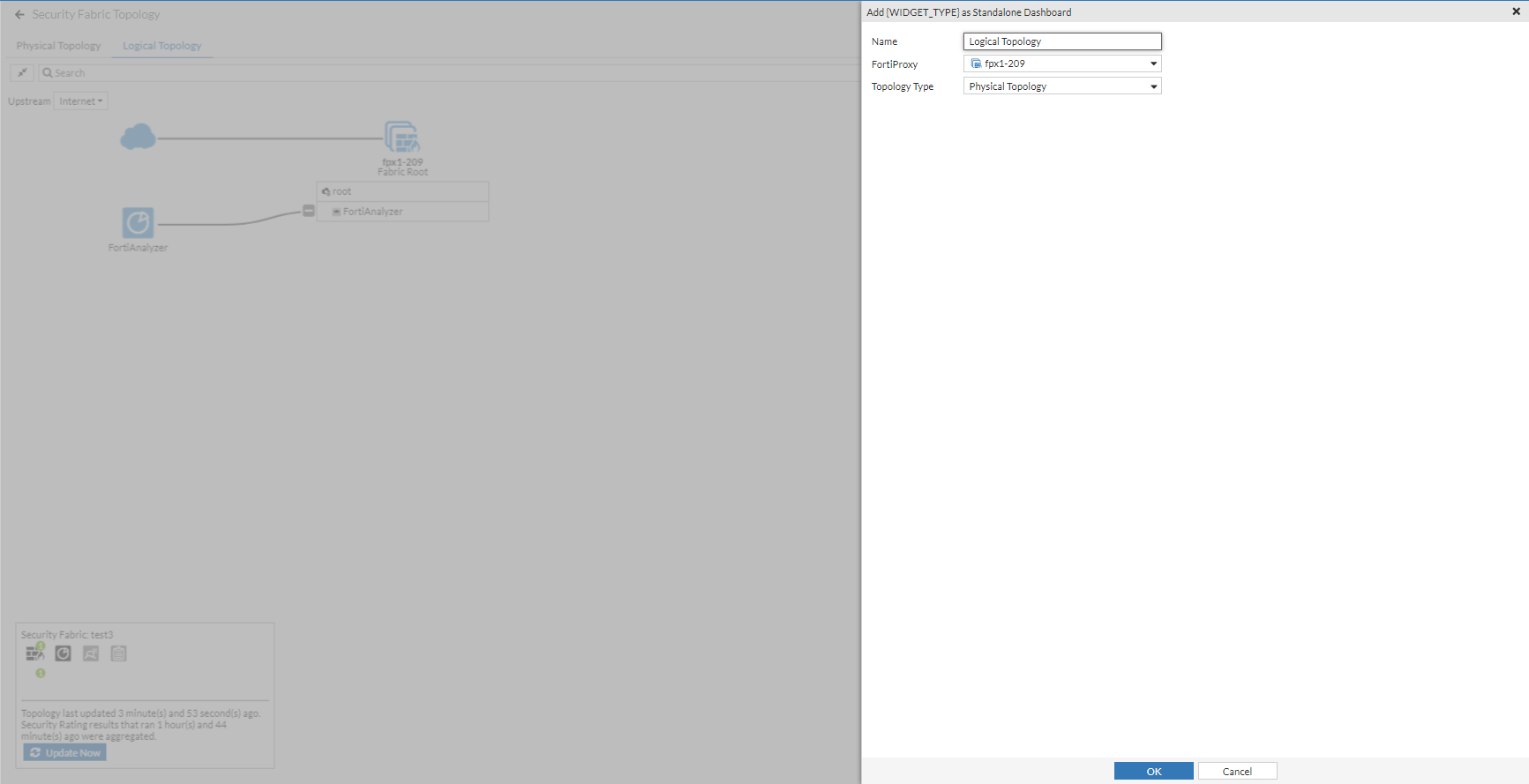
Task: Click the Update Now button
Action: pos(65,753)
